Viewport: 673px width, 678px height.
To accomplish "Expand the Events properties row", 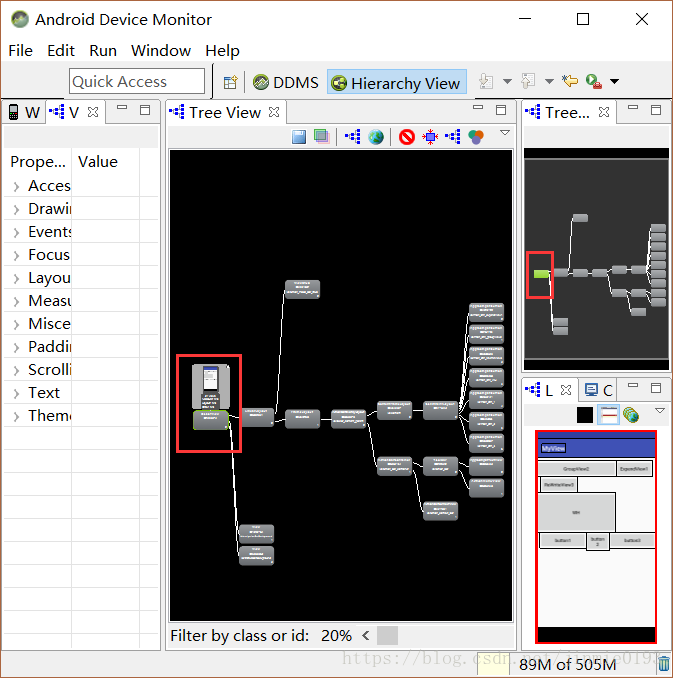I will click(x=16, y=232).
